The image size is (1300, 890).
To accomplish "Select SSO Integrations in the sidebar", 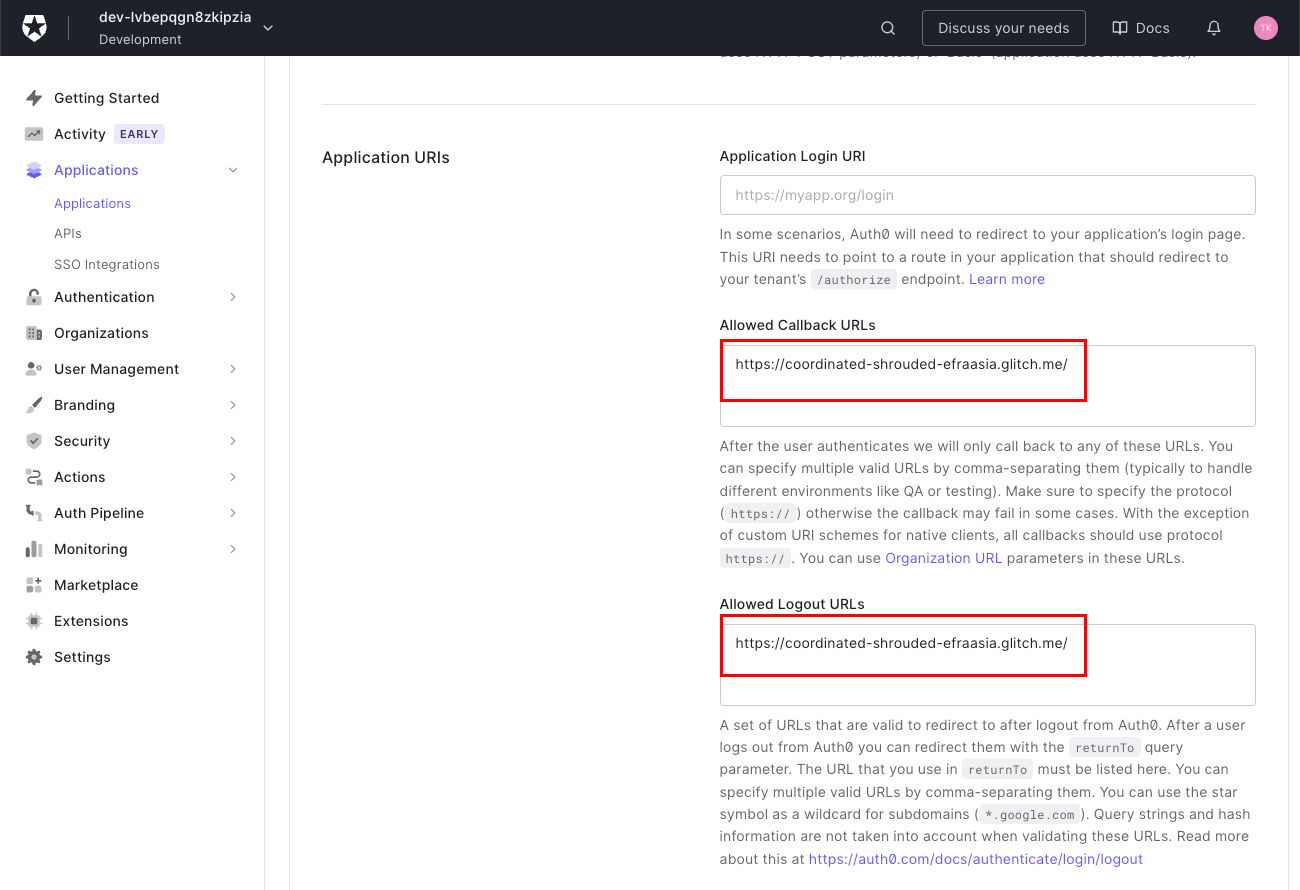I will tap(107, 264).
